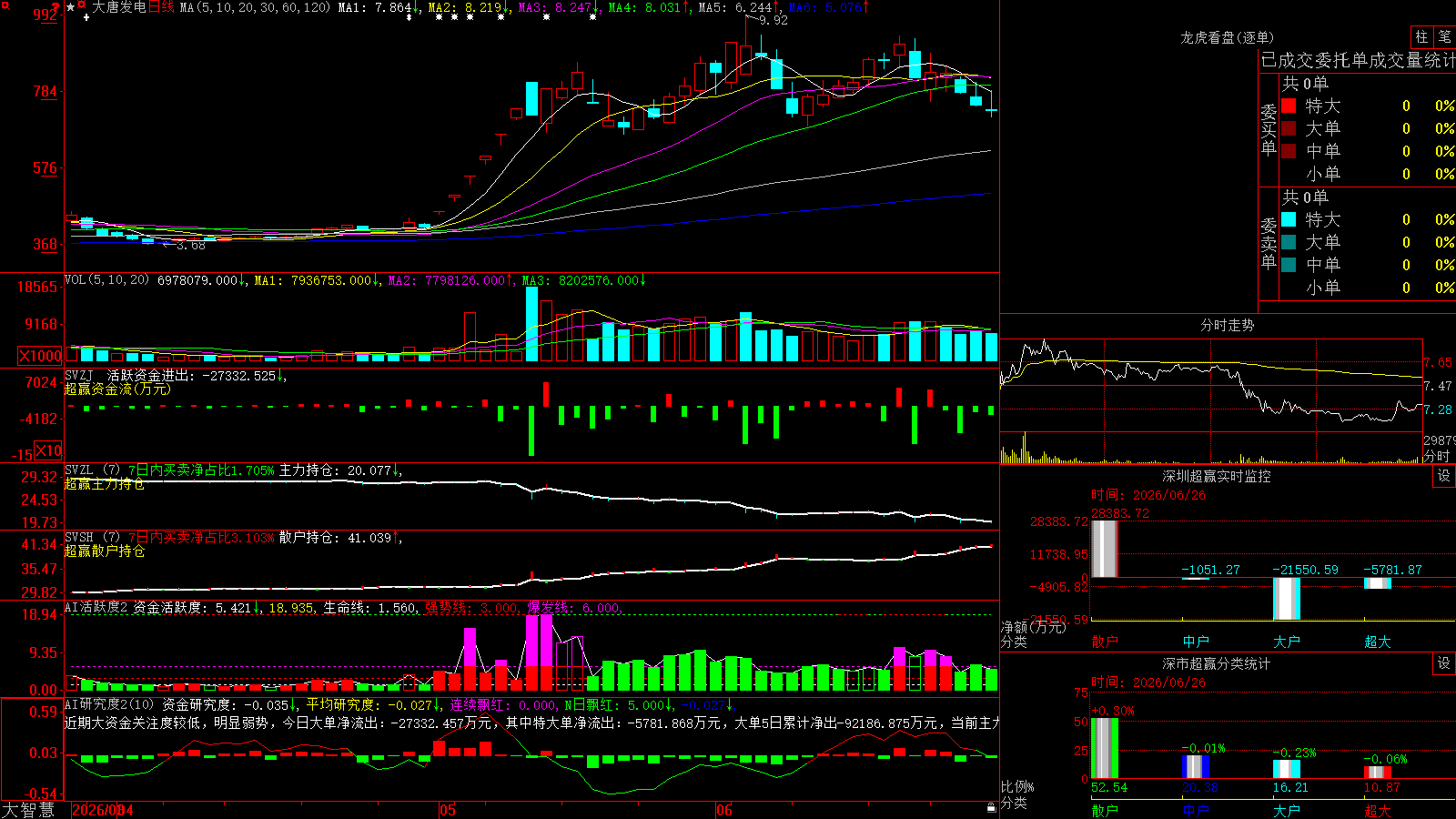Open 设 settings for 深圳超赢实时监控
This screenshot has height=819, width=1456.
point(1444,476)
